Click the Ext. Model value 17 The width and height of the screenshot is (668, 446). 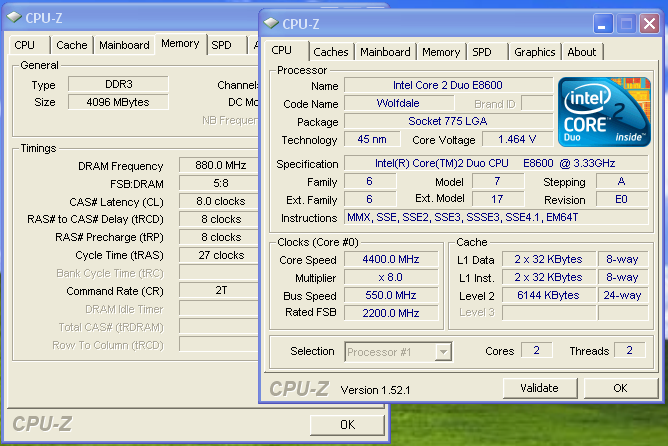[x=497, y=199]
